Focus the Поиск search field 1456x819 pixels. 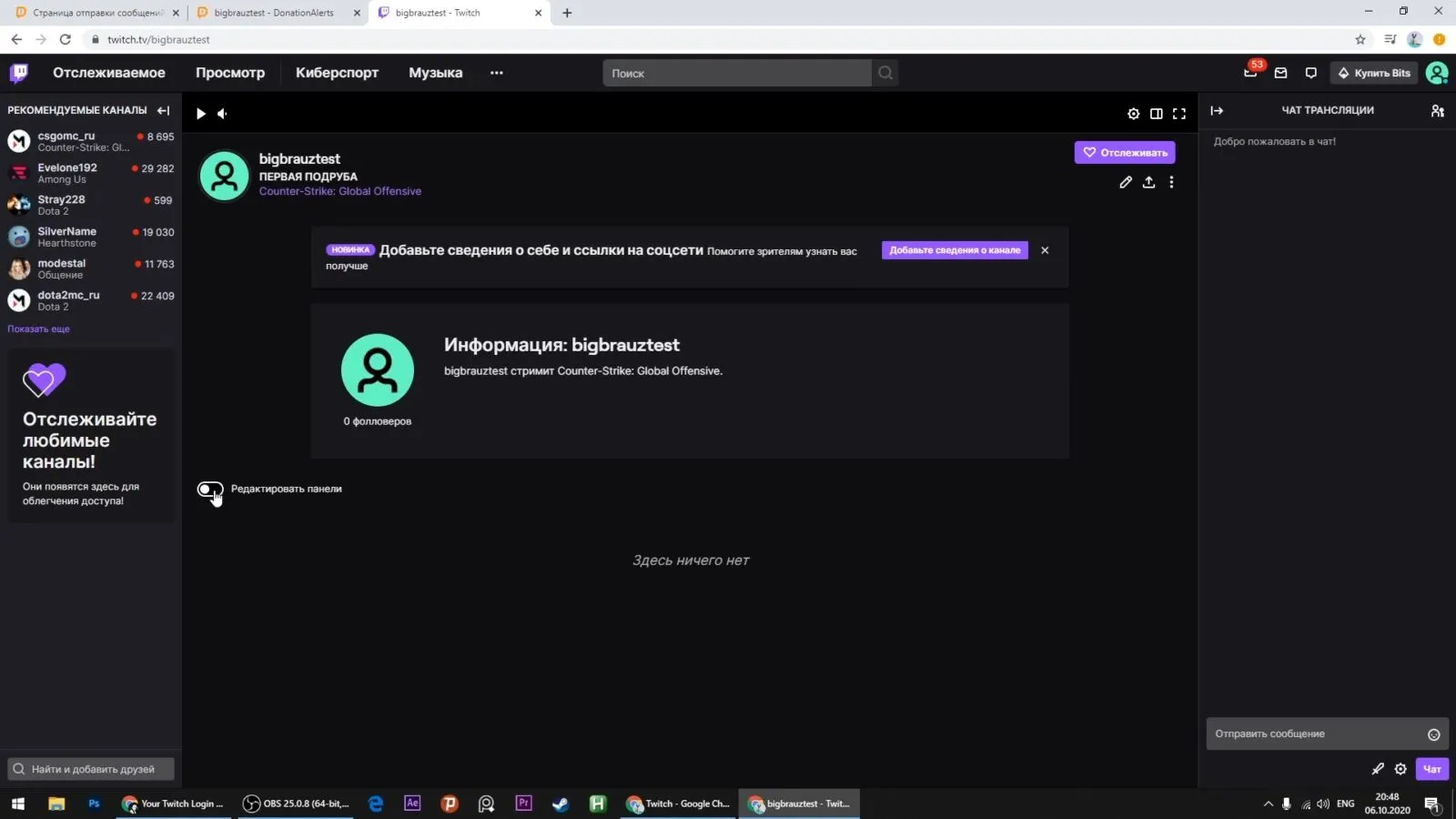[736, 73]
